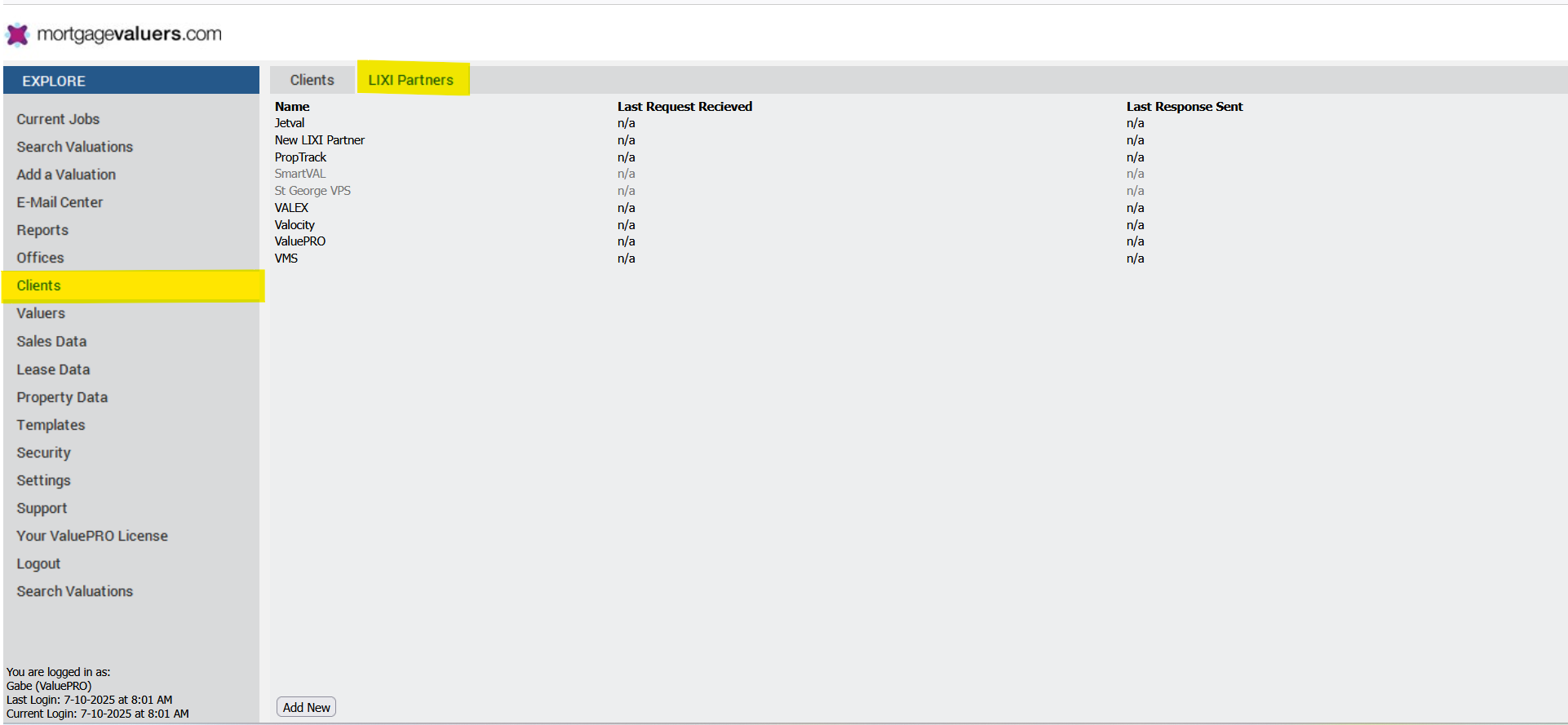Go to Sales Data
The height and width of the screenshot is (725, 1568).
pyautogui.click(x=51, y=342)
